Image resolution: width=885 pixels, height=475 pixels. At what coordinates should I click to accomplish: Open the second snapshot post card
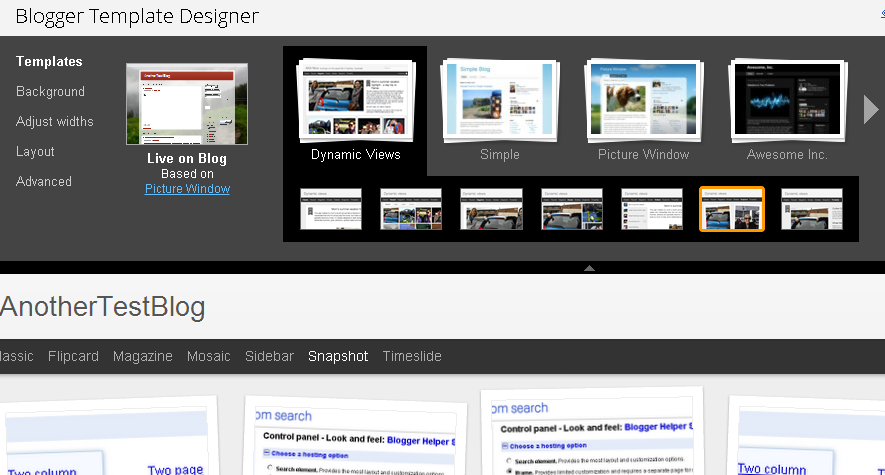tap(356, 435)
